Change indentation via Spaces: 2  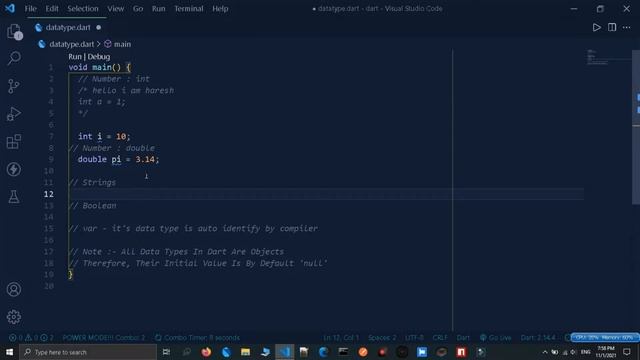tap(382, 338)
